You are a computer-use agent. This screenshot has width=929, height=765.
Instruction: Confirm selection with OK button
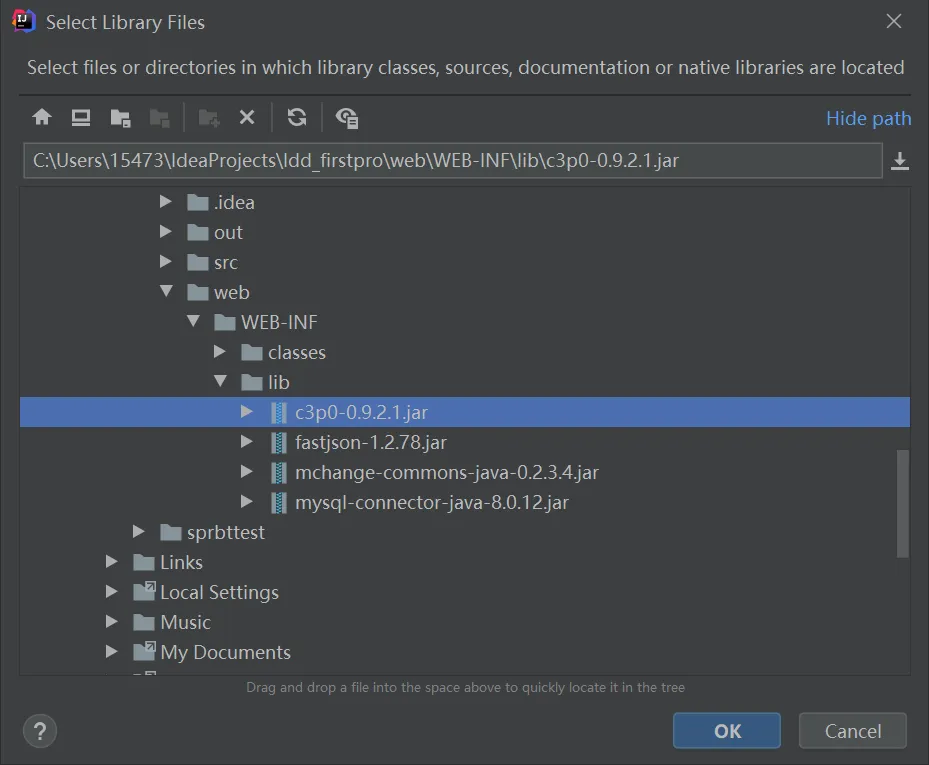(x=726, y=731)
